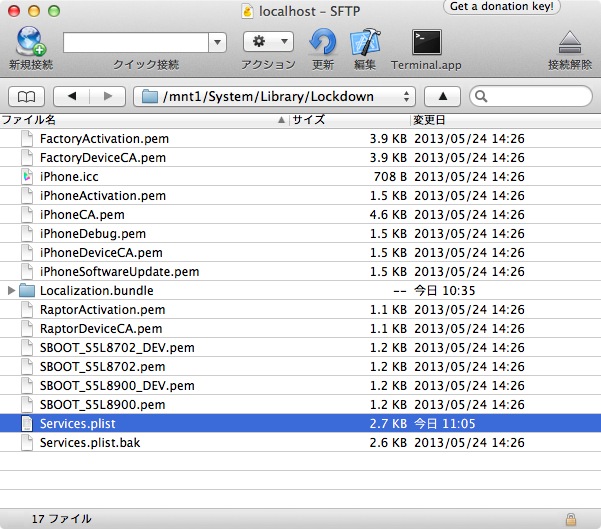Select RaptorActivation.pem file
This screenshot has width=601, height=529.
[x=102, y=310]
